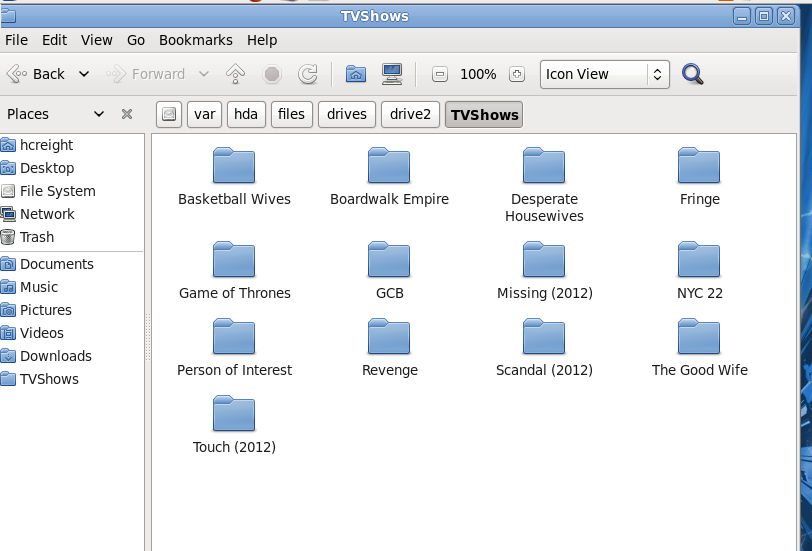
Task: Open the Go menu
Action: (x=136, y=40)
